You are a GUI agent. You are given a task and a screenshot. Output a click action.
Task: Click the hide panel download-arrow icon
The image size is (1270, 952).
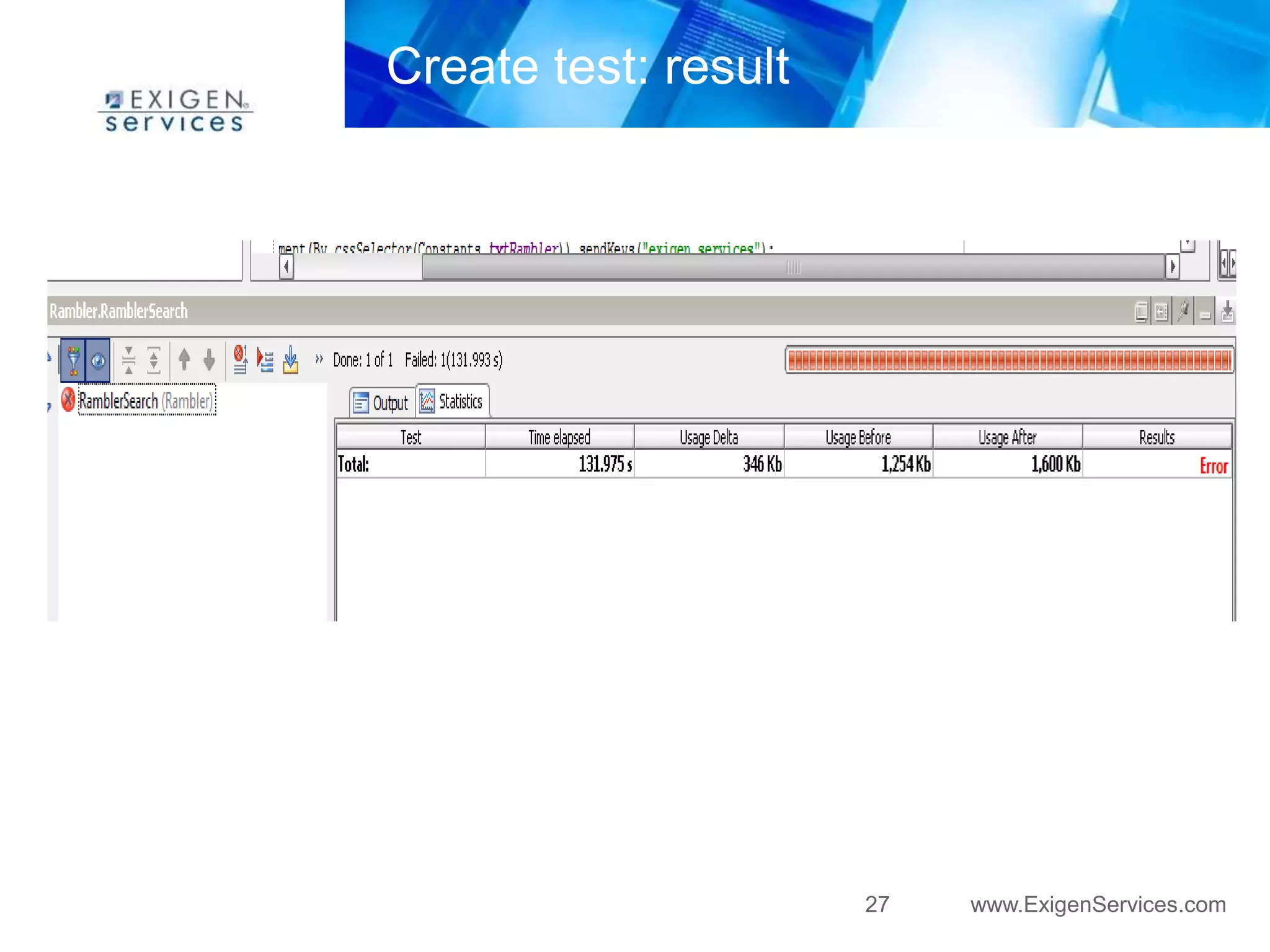[1227, 311]
